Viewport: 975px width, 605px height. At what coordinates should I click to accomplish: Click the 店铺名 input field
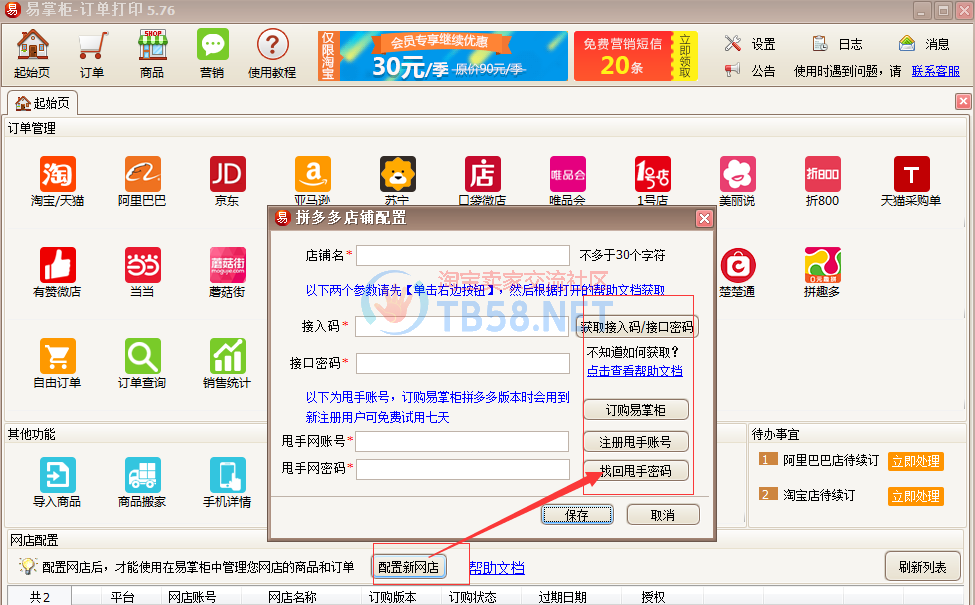[x=463, y=256]
